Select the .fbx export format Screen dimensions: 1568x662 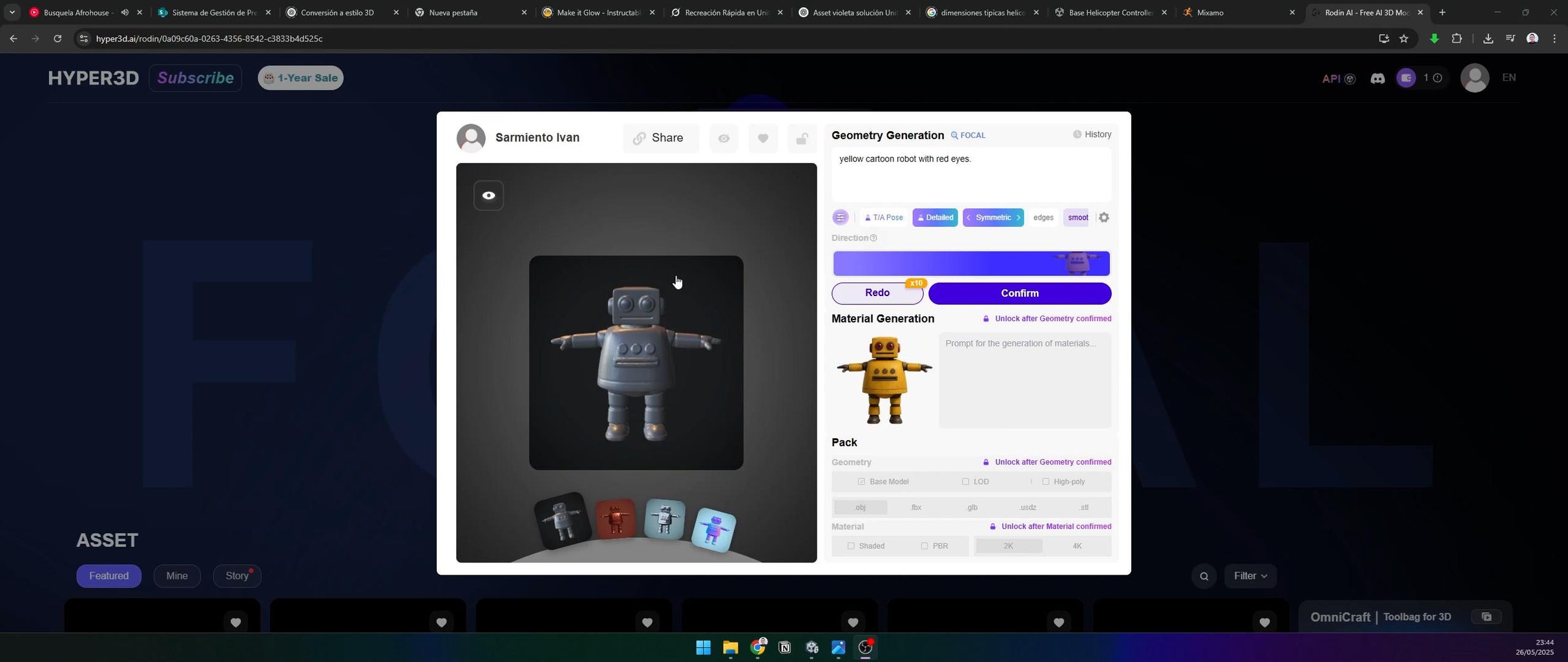click(x=915, y=507)
